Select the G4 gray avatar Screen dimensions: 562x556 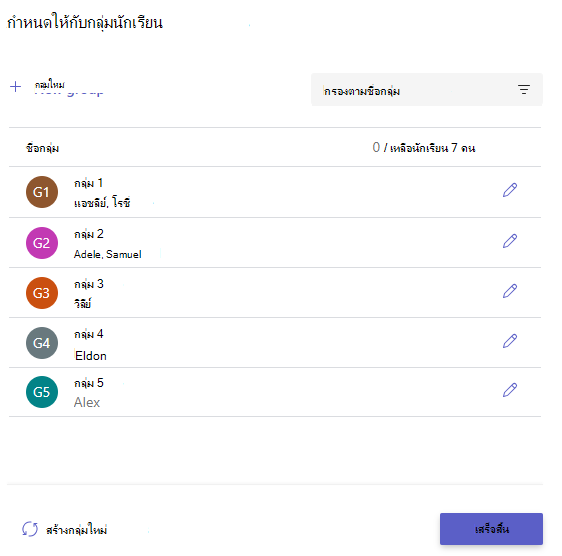pyautogui.click(x=42, y=343)
